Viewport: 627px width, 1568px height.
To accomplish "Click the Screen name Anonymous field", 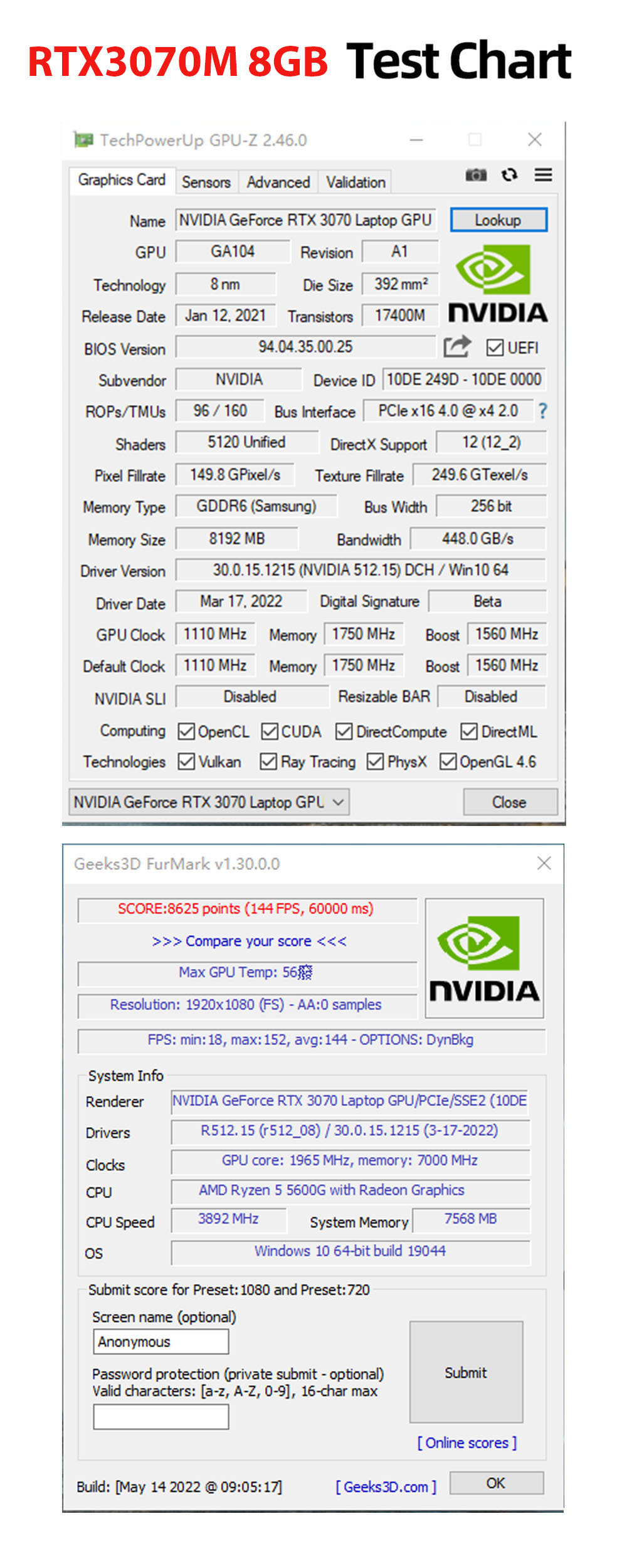I will coord(161,1342).
